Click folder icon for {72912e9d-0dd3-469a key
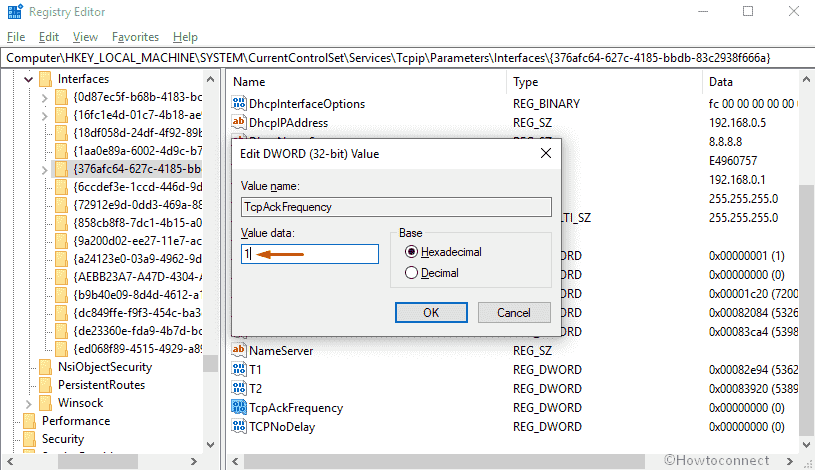The height and width of the screenshot is (470, 815). pyautogui.click(x=61, y=205)
